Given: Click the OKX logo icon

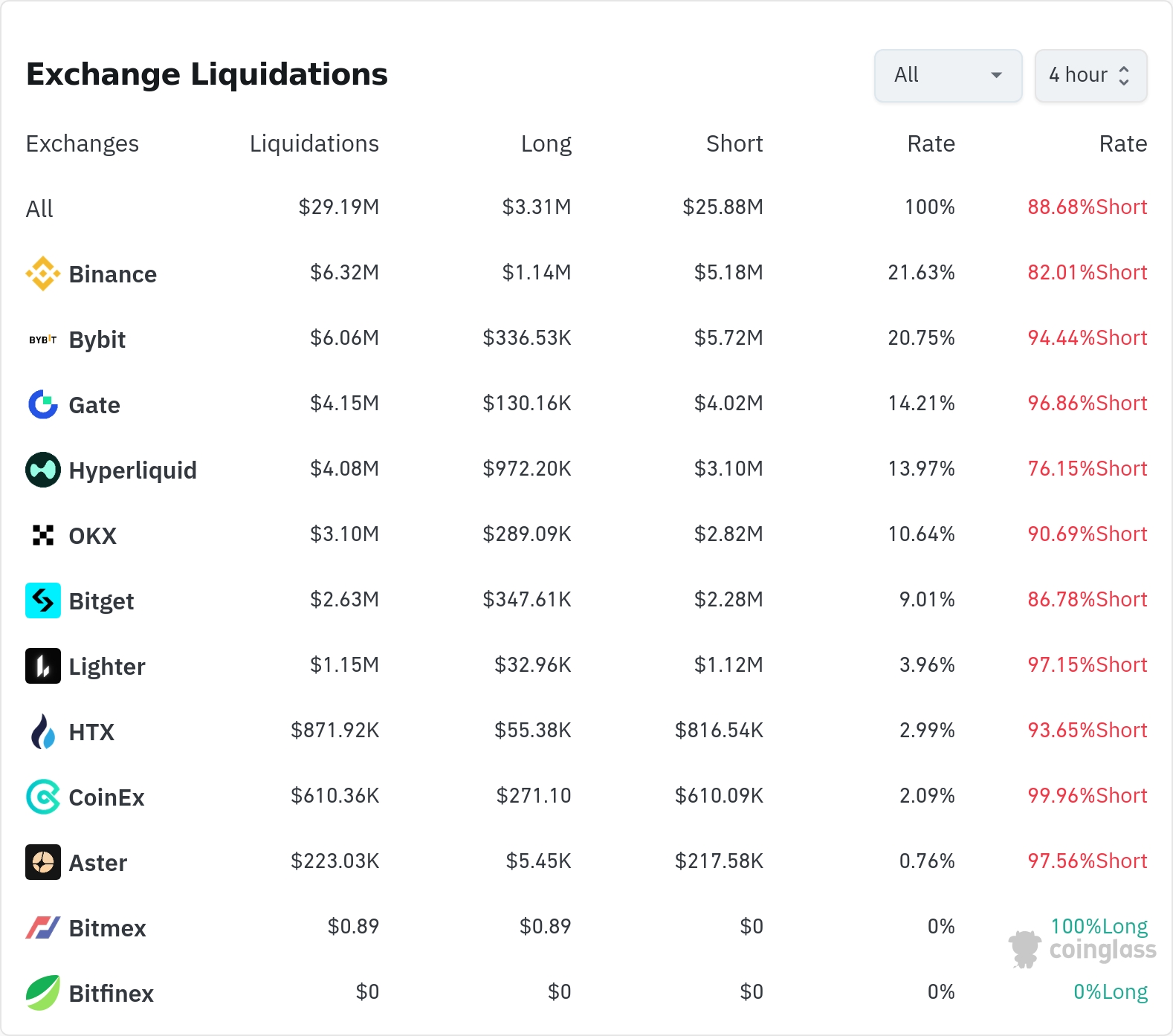Looking at the screenshot, I should (x=43, y=535).
